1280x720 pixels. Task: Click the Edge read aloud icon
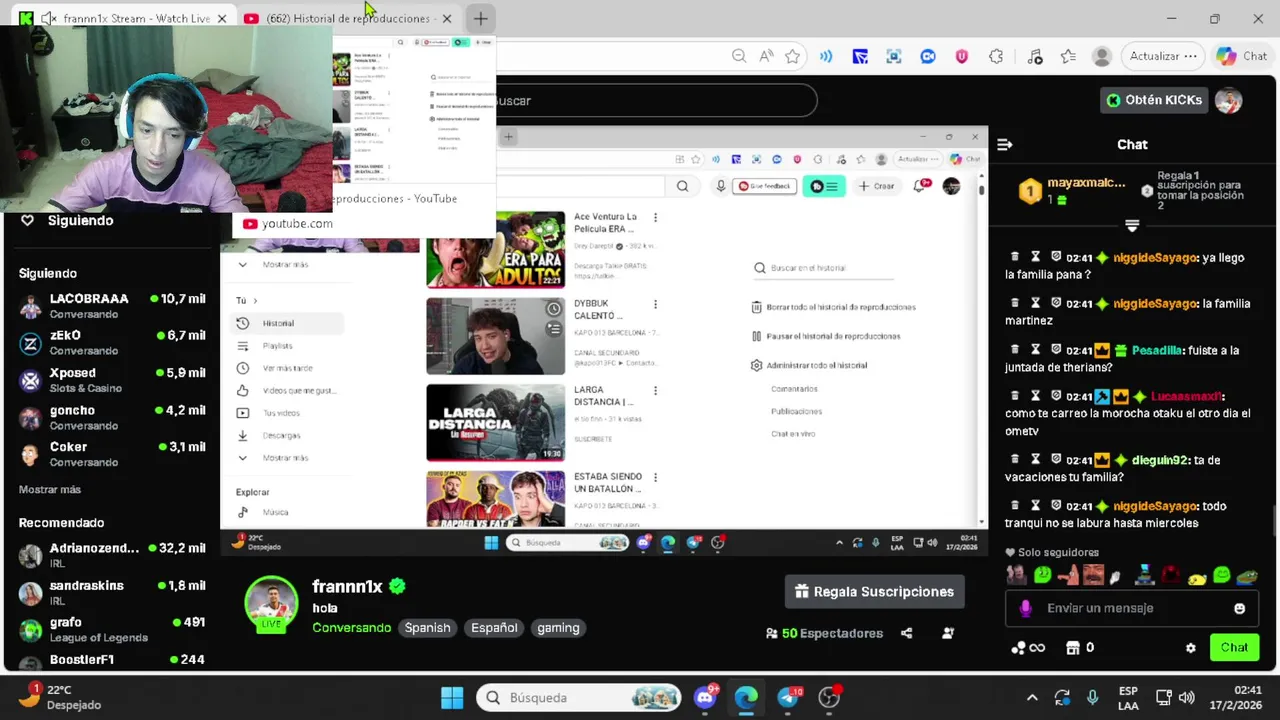click(766, 56)
